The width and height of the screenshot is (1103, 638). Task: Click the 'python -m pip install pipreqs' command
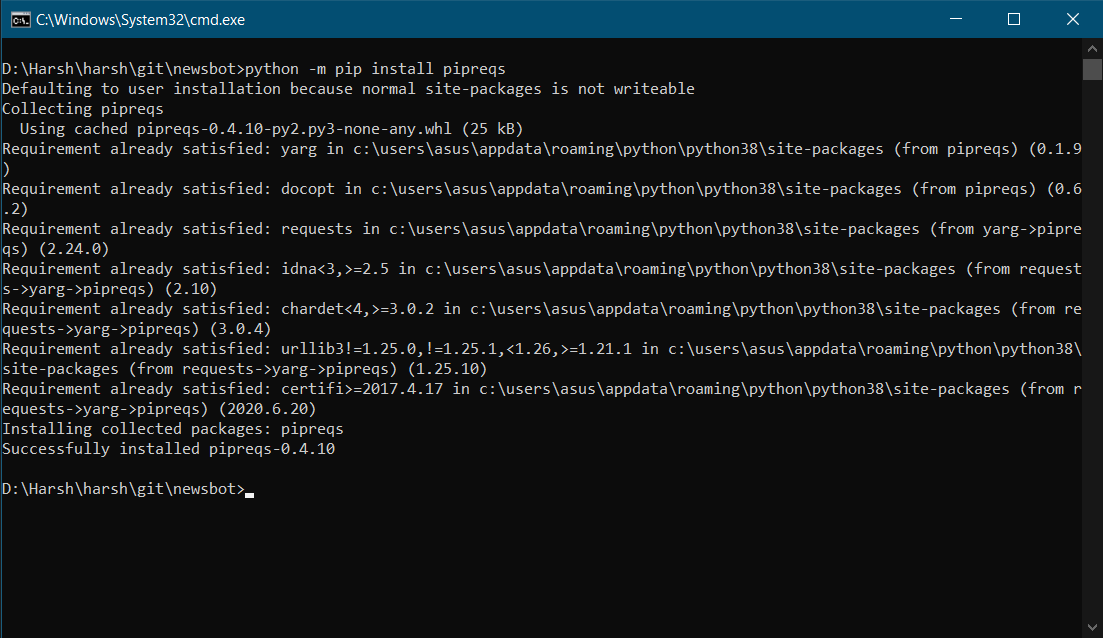point(375,69)
